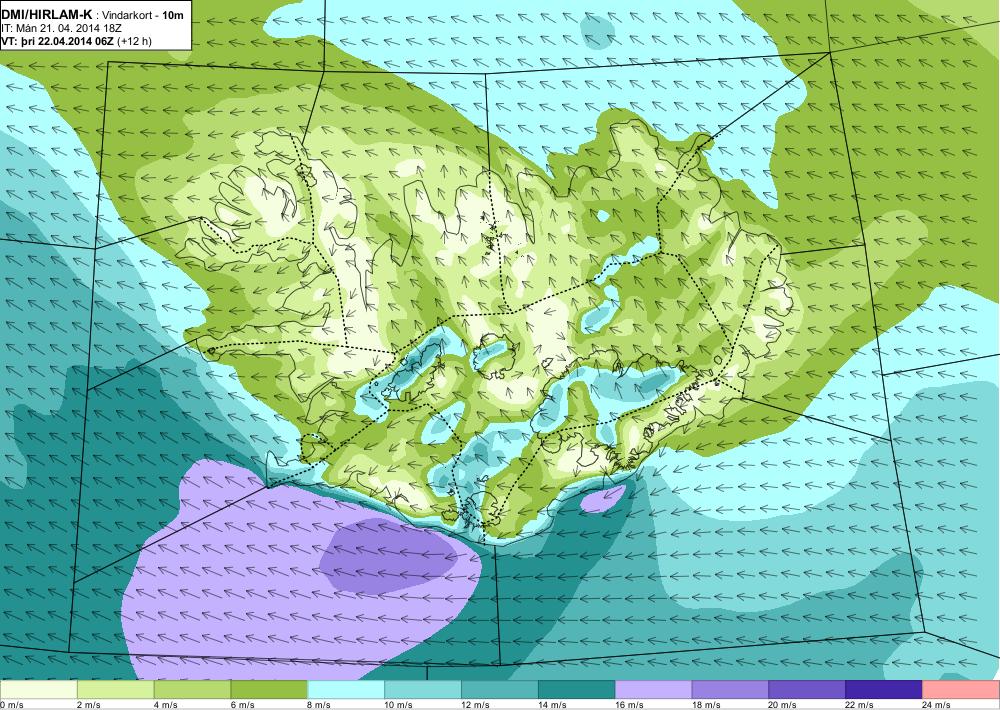Screen dimensions: 1000x710
Task: Click the legend swatch between 4 and 6 m/s
Action: (x=193, y=690)
